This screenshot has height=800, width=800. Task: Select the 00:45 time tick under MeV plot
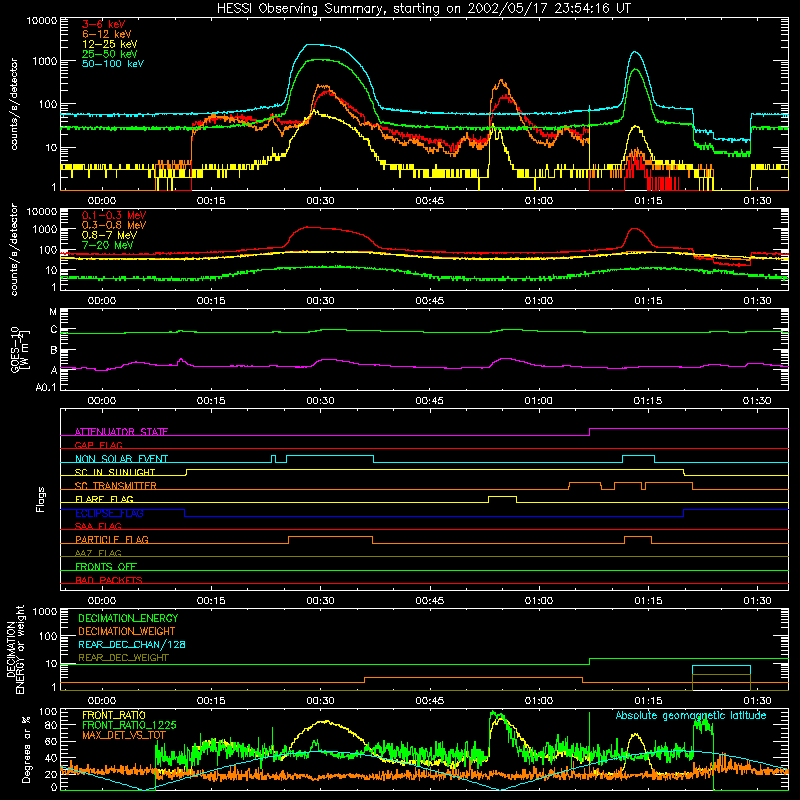[430, 301]
